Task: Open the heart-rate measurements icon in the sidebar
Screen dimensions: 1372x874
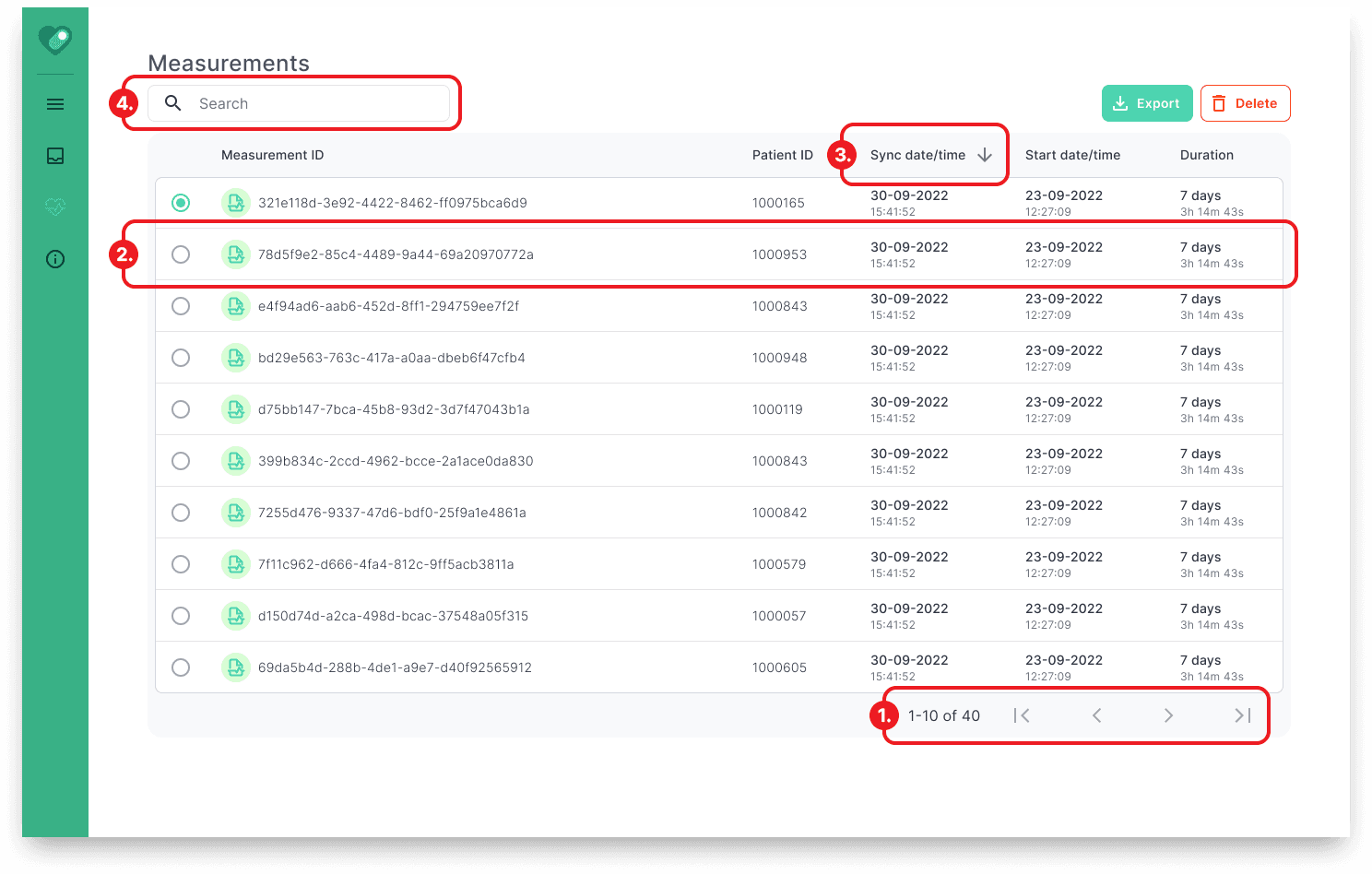Action: pyautogui.click(x=55, y=207)
